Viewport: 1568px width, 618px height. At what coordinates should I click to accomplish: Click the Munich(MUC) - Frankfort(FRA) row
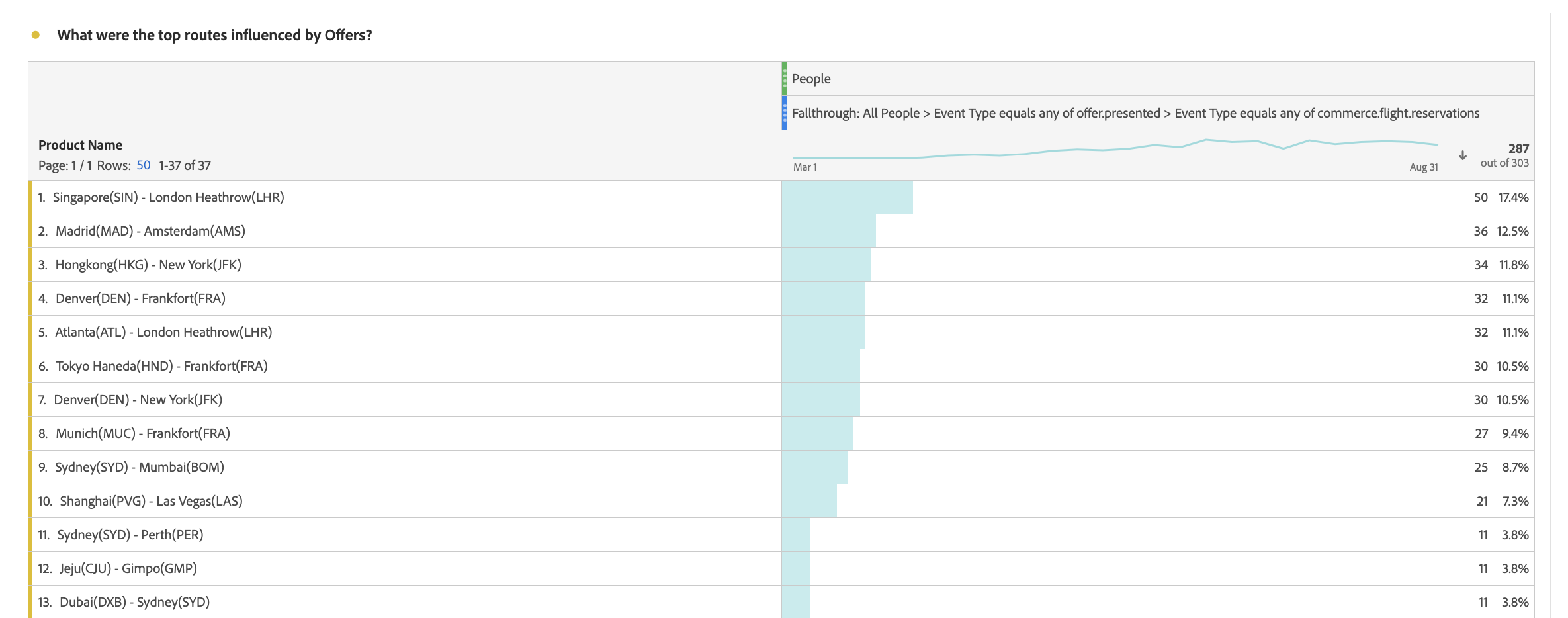coord(781,433)
